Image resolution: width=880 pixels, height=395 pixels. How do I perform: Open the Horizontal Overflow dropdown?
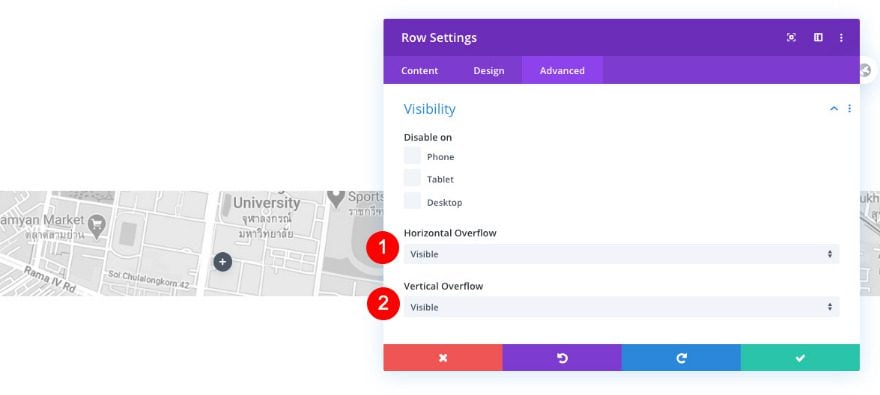[x=621, y=254]
